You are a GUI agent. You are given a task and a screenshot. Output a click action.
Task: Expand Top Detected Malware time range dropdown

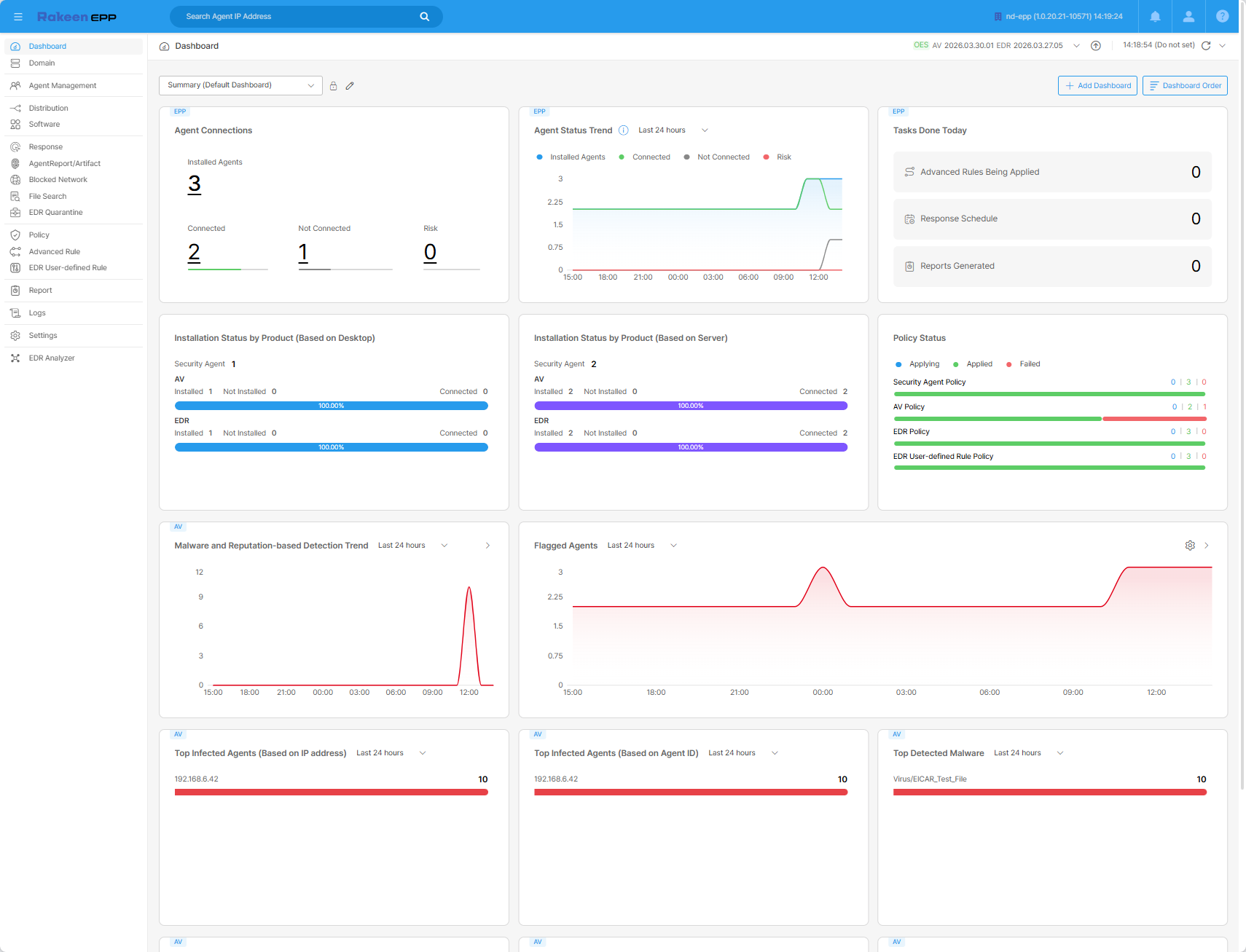1028,753
